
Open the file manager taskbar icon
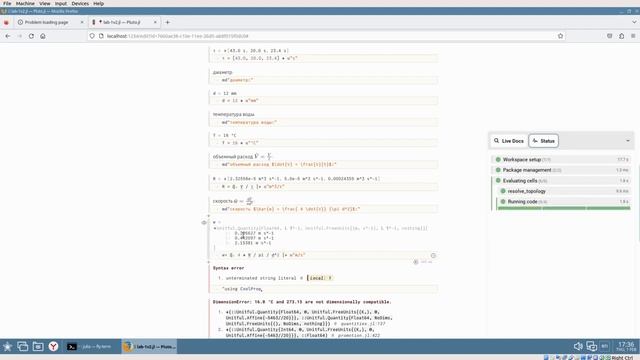coord(38,347)
